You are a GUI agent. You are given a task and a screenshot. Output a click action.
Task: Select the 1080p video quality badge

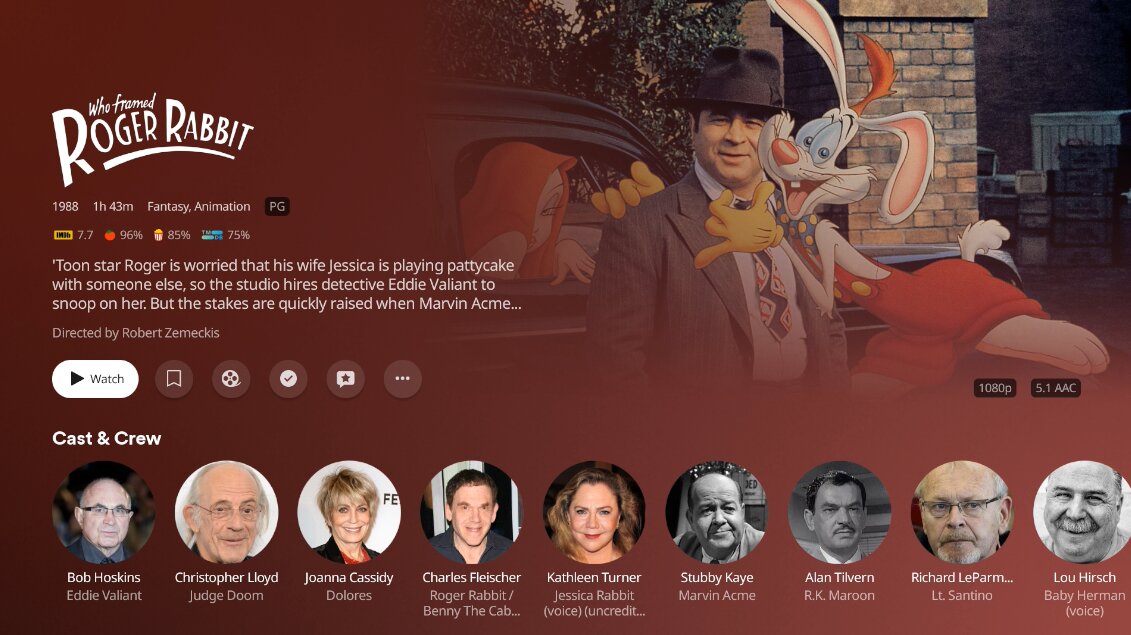[995, 388]
